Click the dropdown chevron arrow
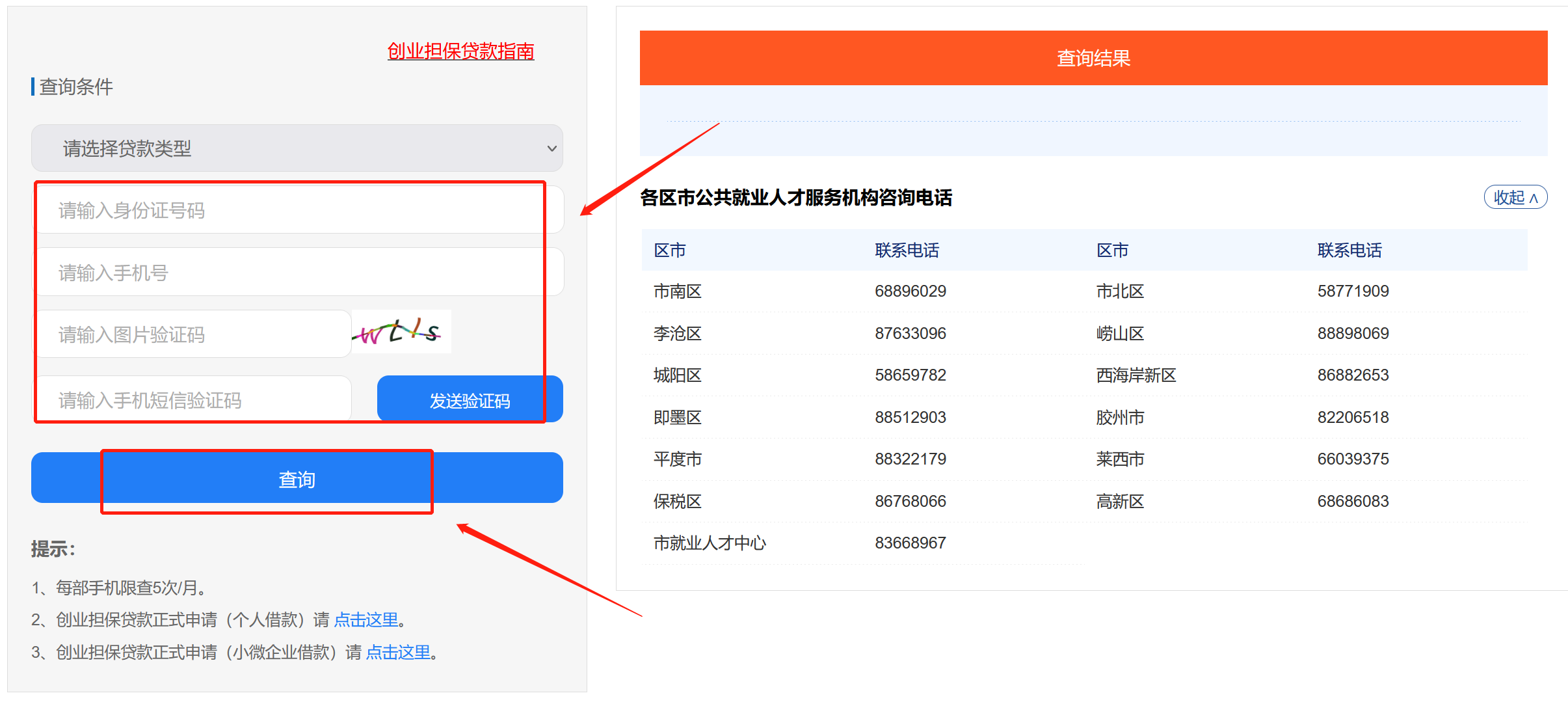The image size is (1568, 704). click(x=551, y=148)
